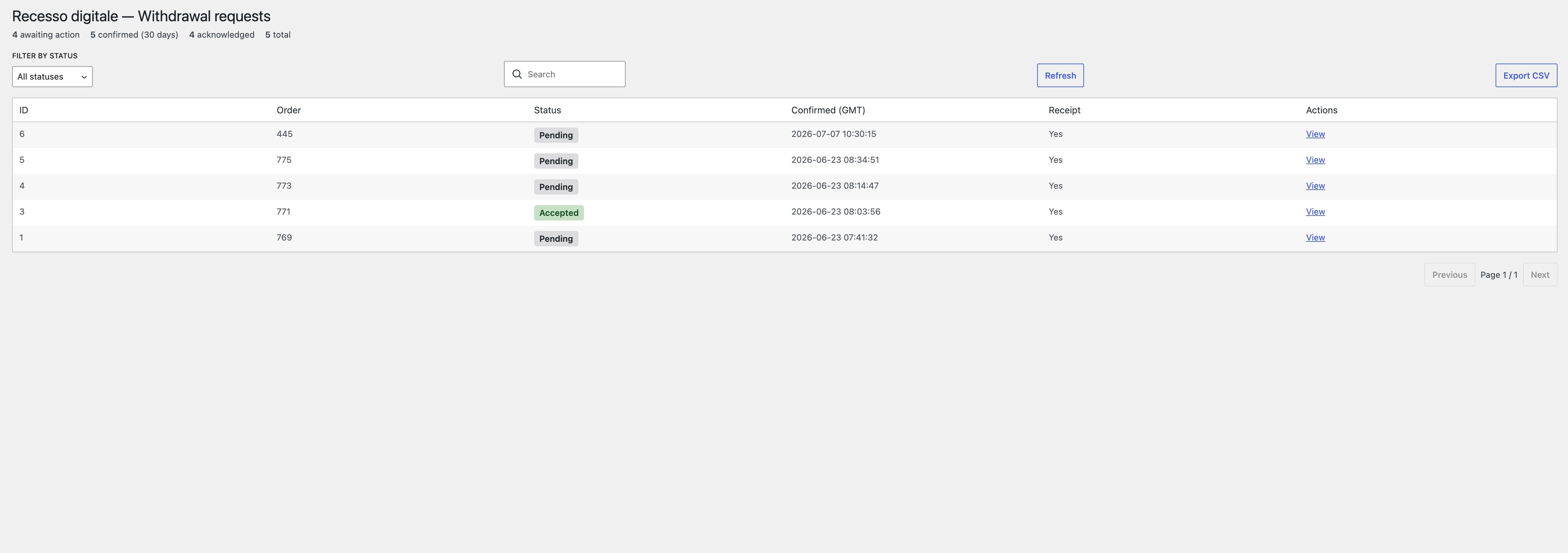Click the 'Page 1 / 1' indicator
The image size is (1568, 553).
pos(1499,275)
